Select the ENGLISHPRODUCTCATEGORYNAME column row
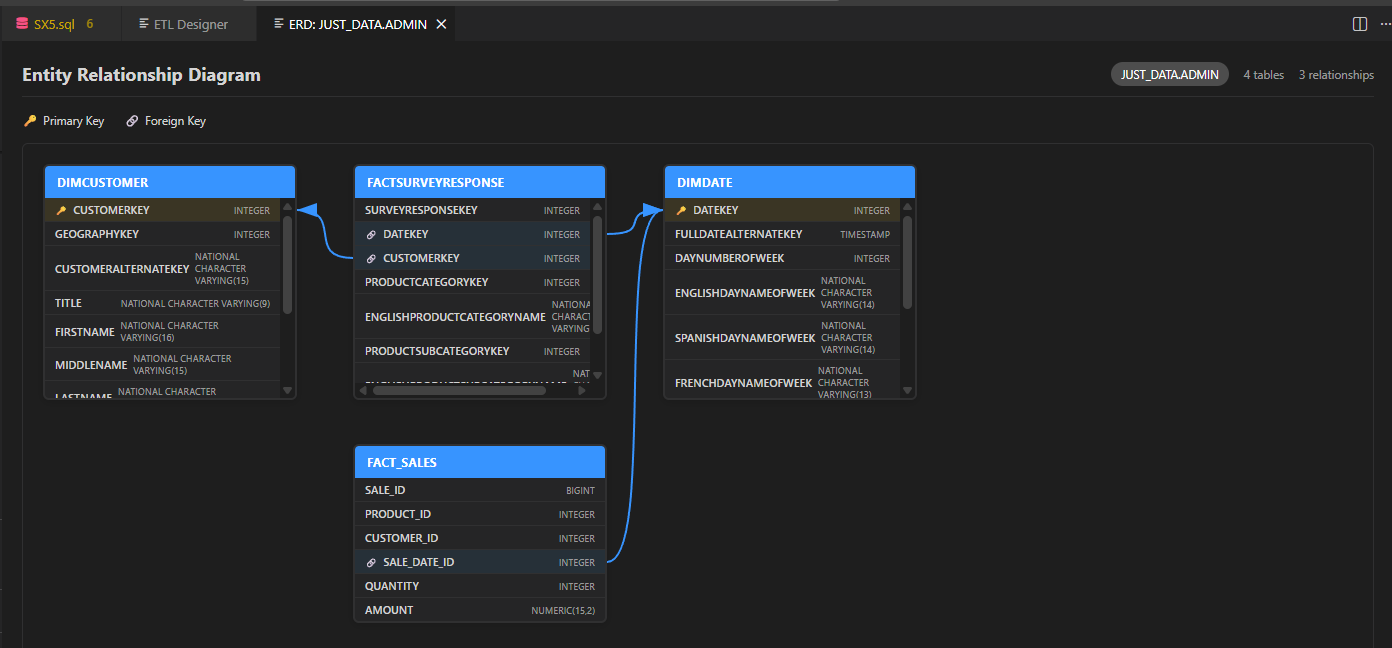The width and height of the screenshot is (1392, 648). tap(473, 317)
